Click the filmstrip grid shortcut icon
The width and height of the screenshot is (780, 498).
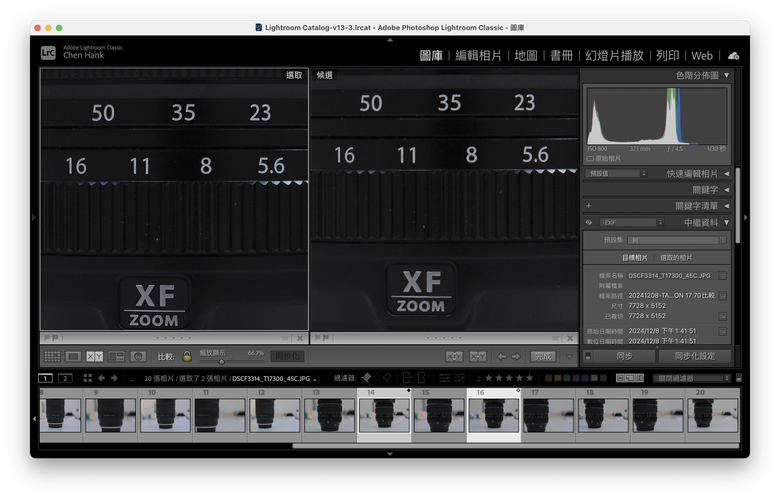[x=88, y=378]
